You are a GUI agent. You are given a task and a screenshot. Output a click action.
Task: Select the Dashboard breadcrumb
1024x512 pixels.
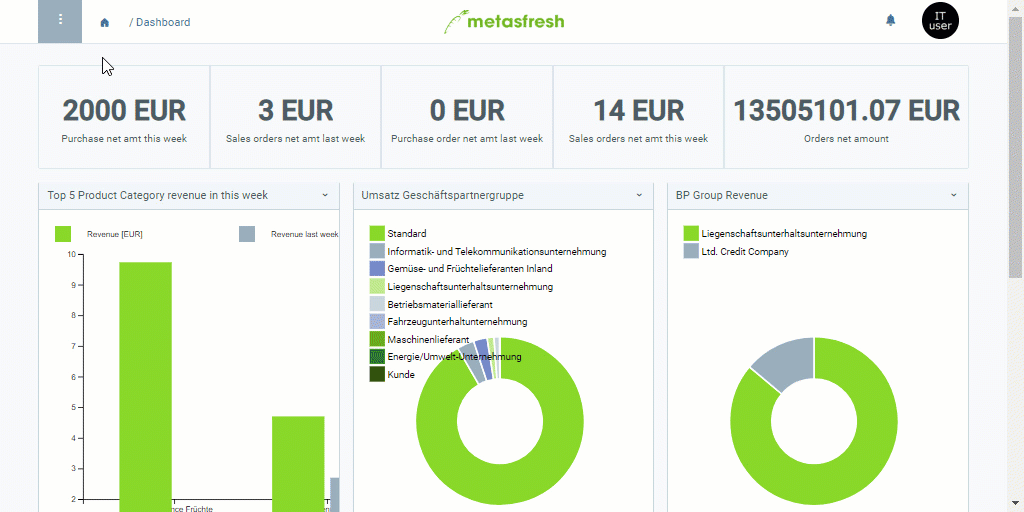[163, 22]
